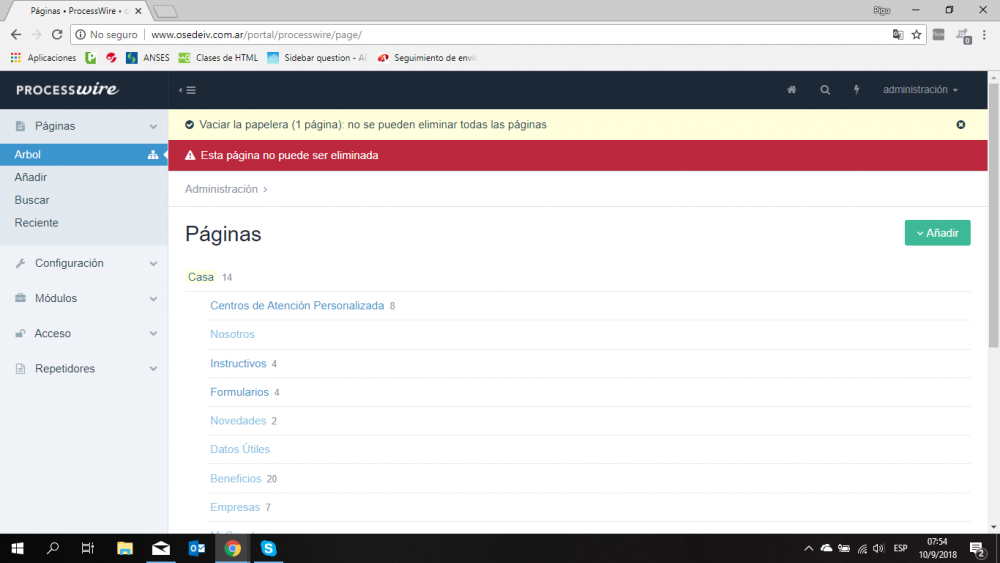Open Task View from the taskbar

click(88, 548)
